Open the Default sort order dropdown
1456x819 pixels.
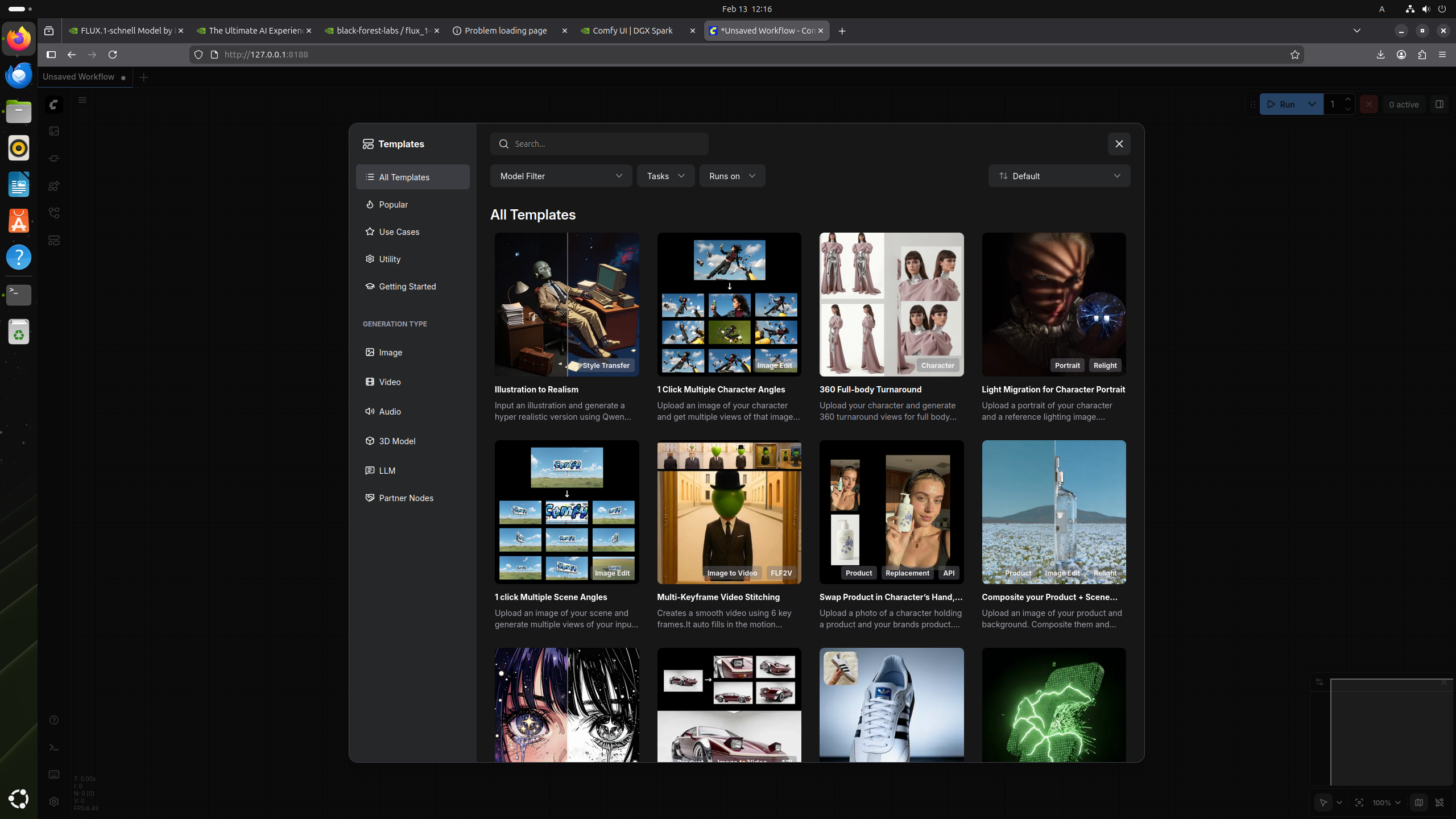point(1059,176)
